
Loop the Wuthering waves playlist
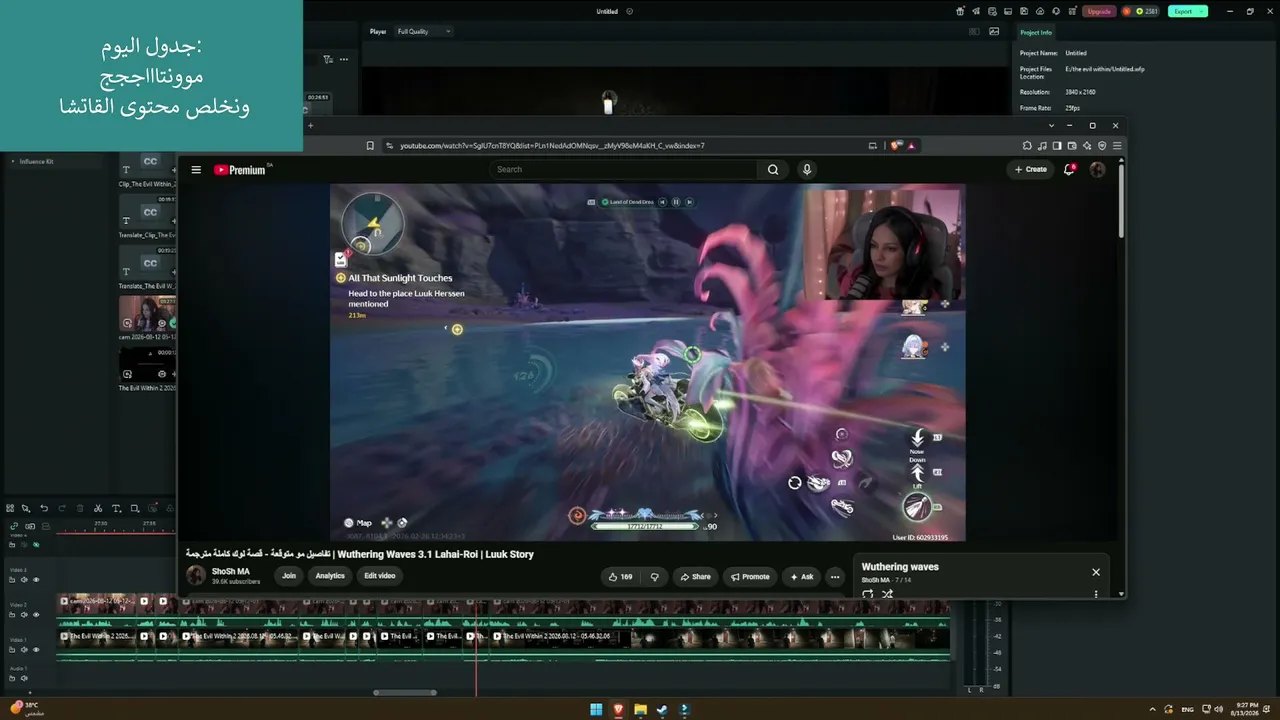pyautogui.click(x=867, y=594)
